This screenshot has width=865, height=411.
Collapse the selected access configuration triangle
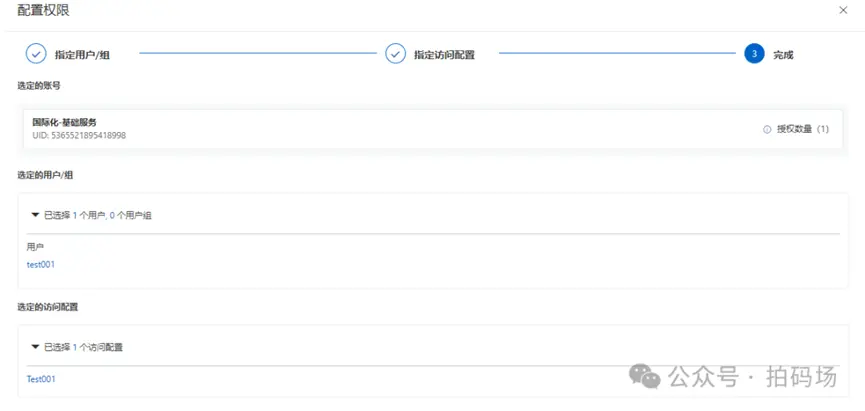point(35,346)
